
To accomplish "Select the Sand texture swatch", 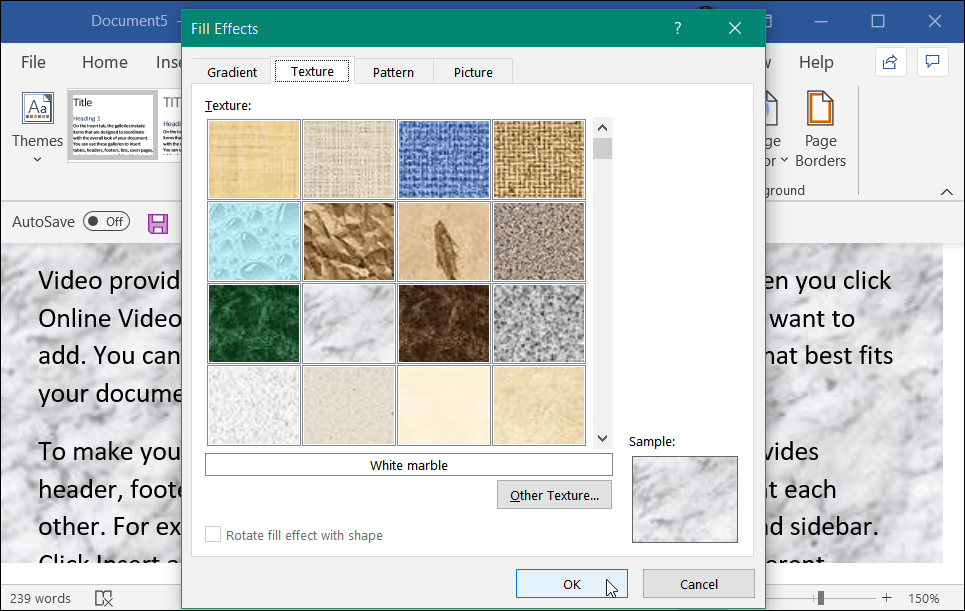I will click(539, 241).
